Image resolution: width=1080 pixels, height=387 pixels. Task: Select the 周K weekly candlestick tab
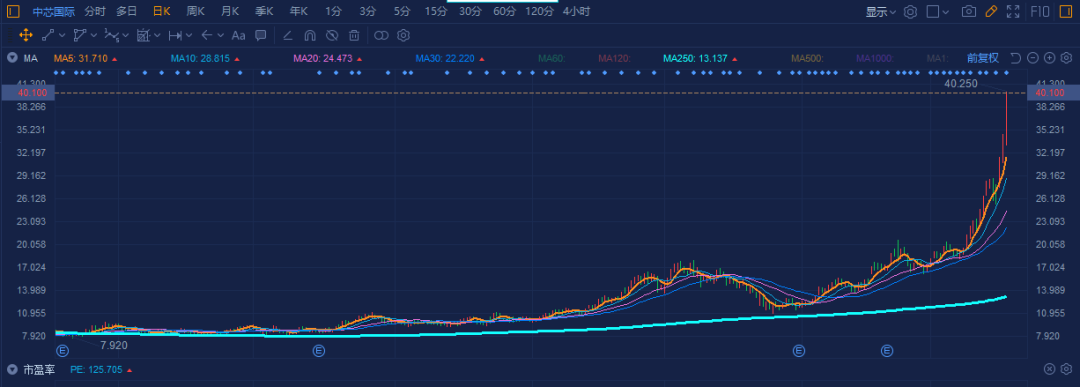click(x=196, y=12)
